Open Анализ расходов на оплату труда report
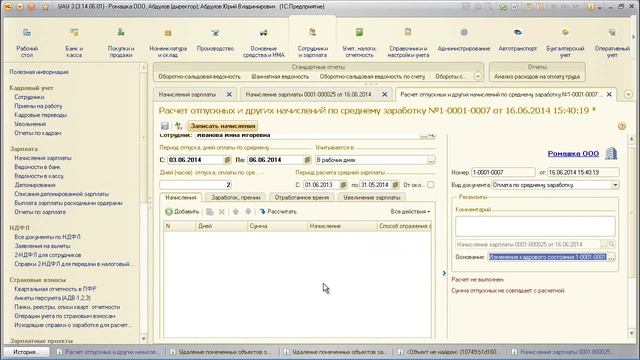The height and width of the screenshot is (360, 640). tap(537, 76)
